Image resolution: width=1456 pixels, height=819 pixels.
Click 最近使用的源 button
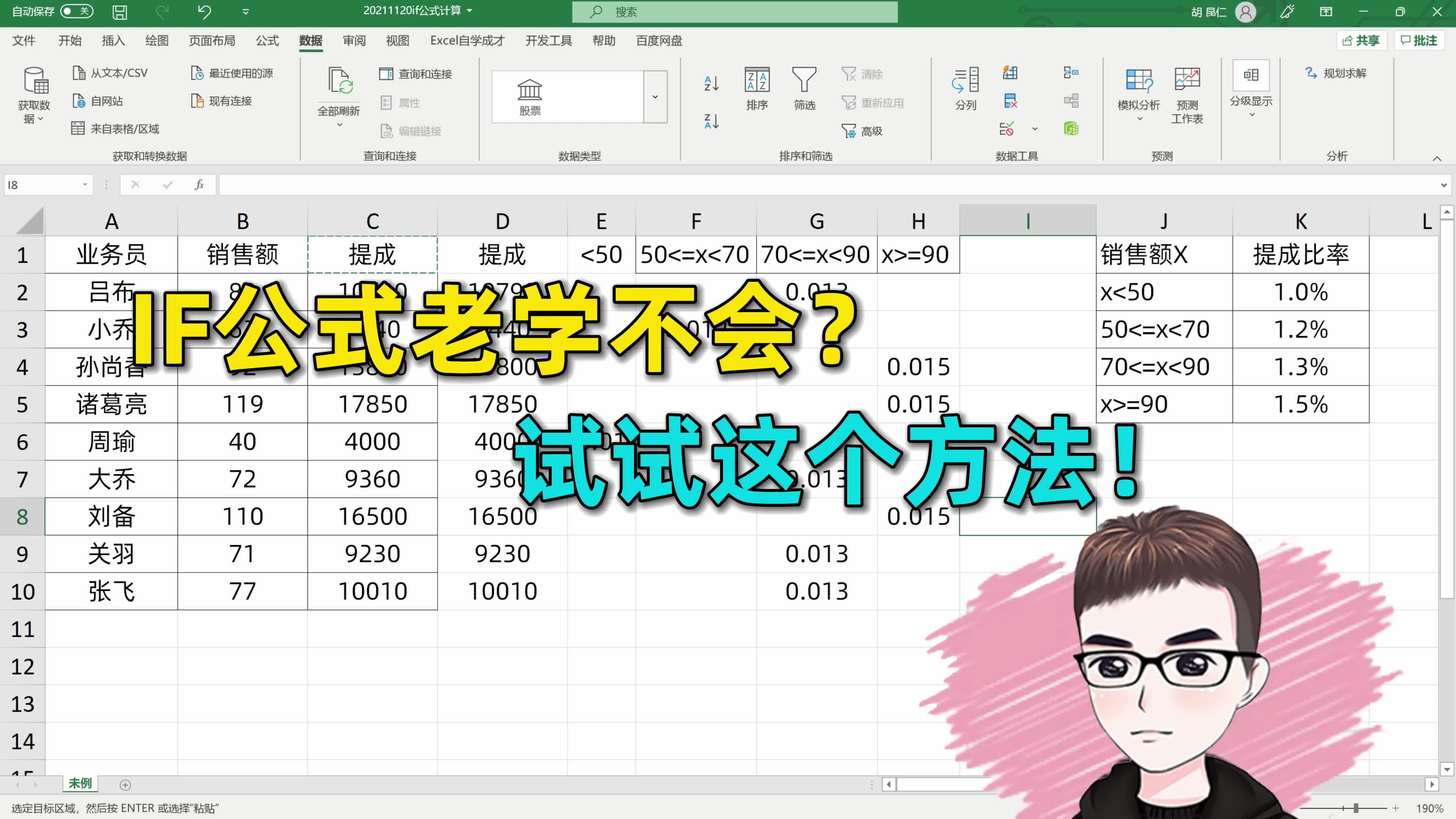pos(232,73)
